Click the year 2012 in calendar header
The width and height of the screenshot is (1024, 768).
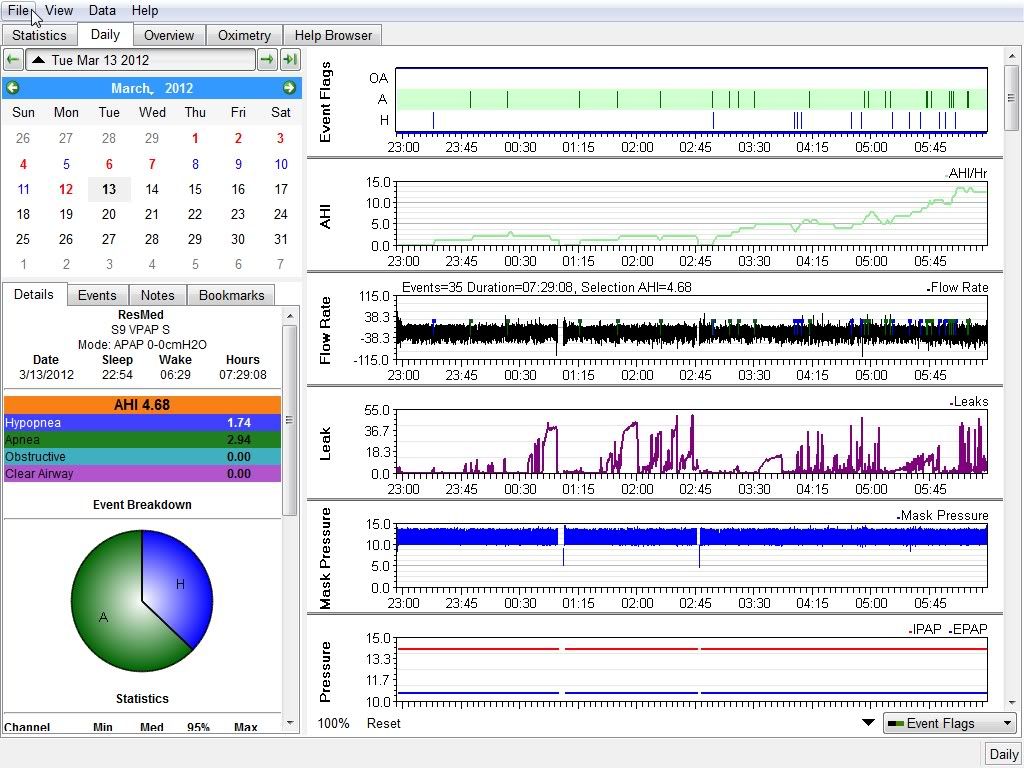point(178,88)
